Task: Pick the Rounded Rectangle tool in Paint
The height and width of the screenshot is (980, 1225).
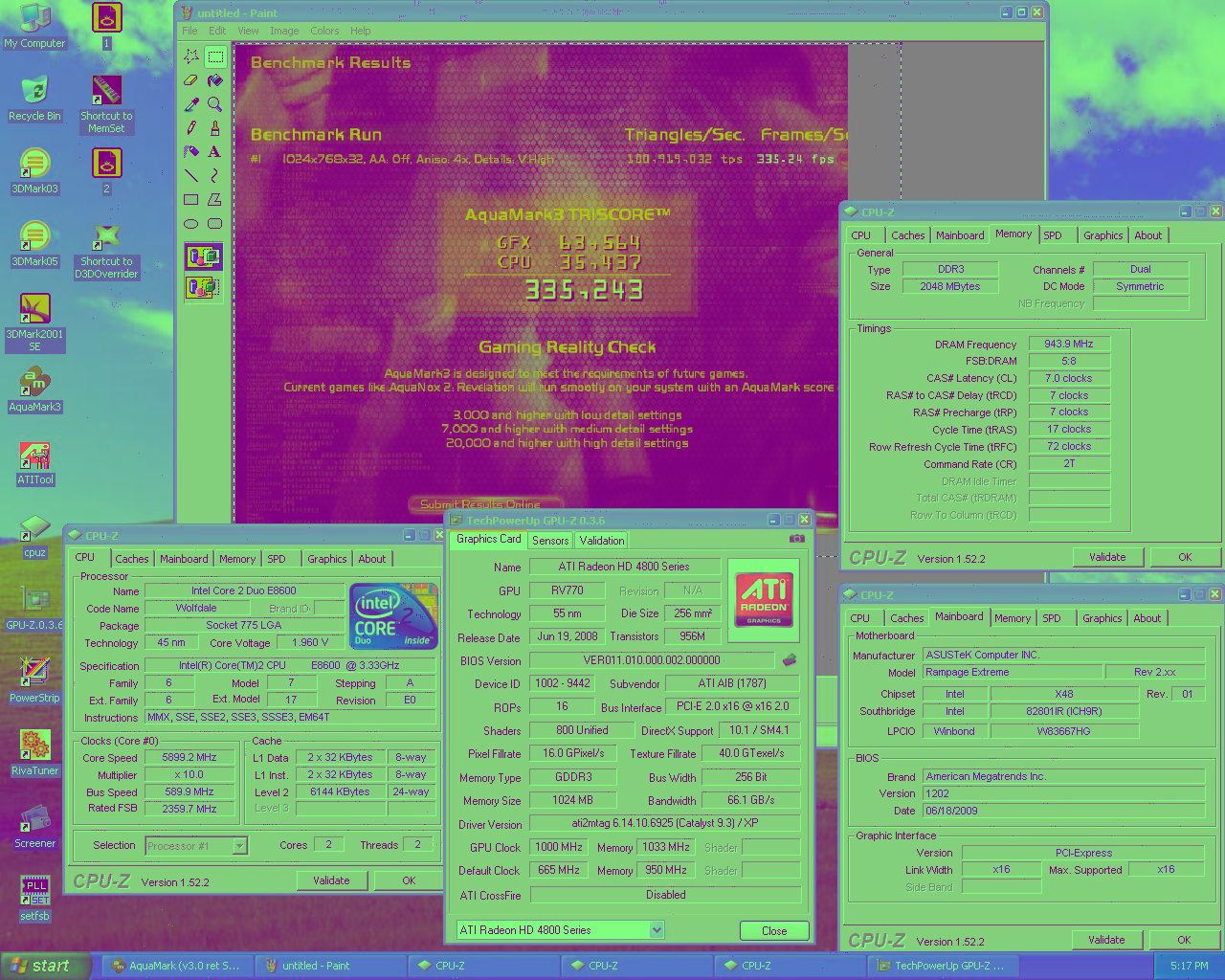Action: click(215, 223)
